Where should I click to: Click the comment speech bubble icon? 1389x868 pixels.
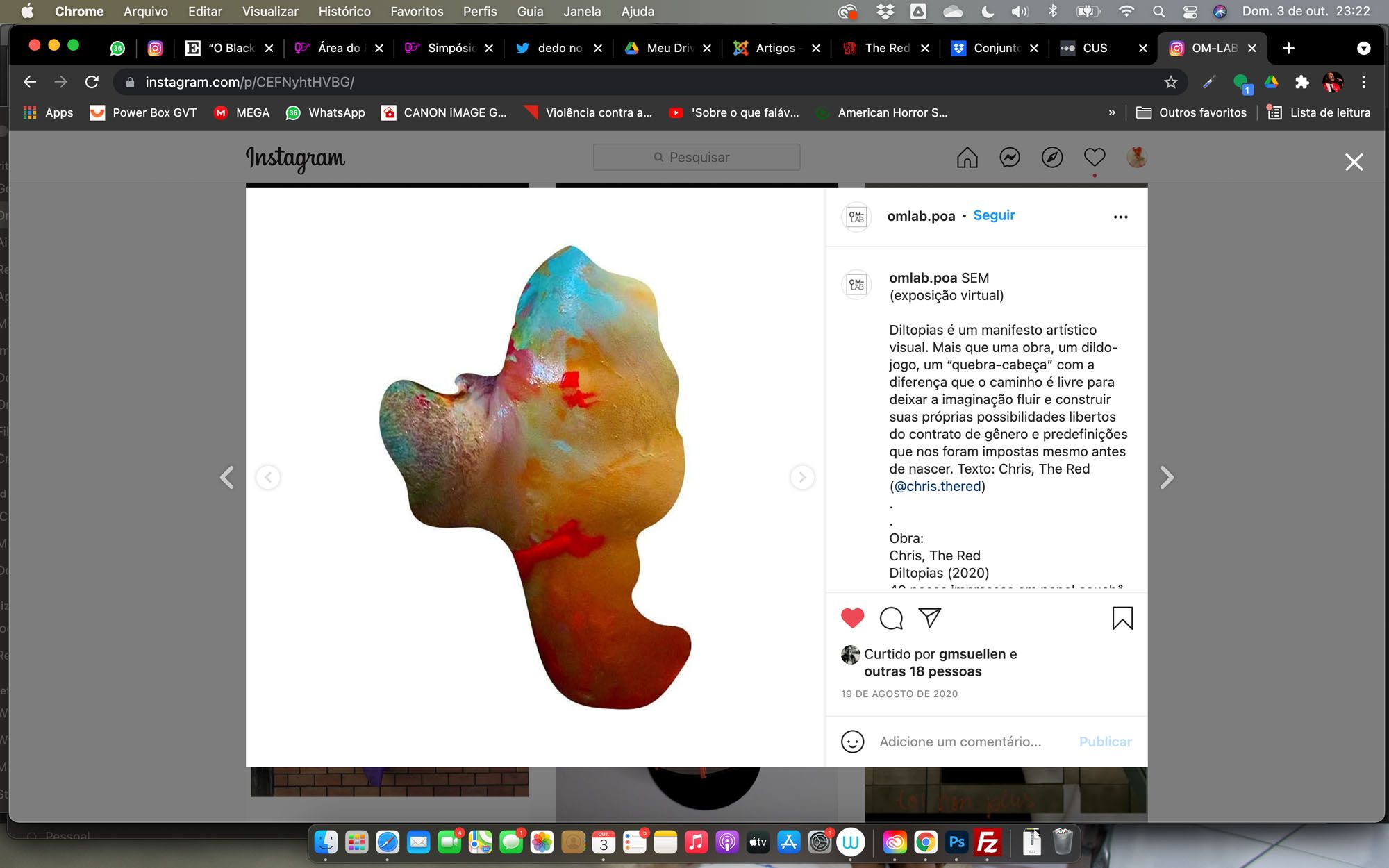(x=891, y=618)
